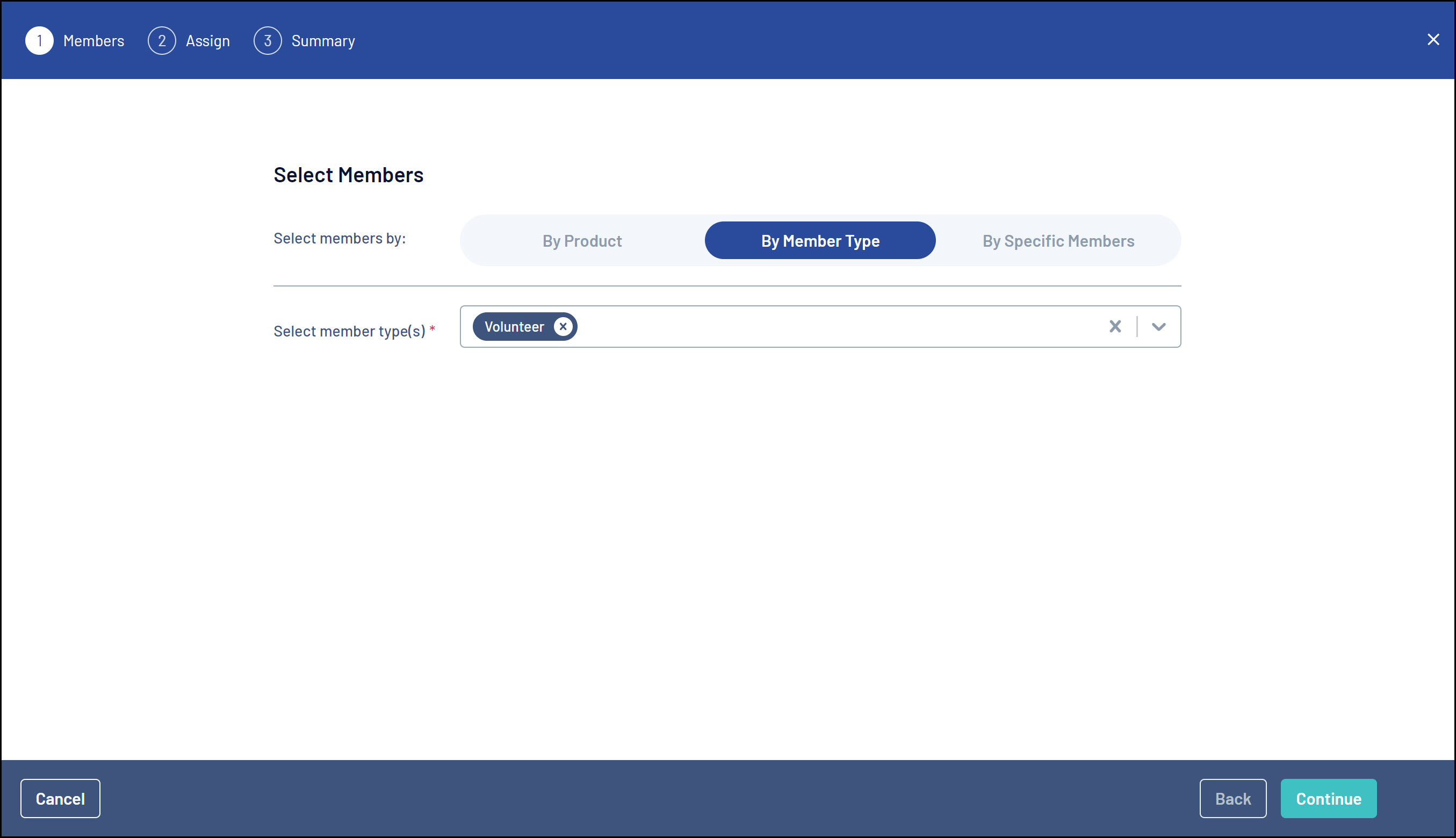Choose By Specific Members mode

coord(1058,241)
